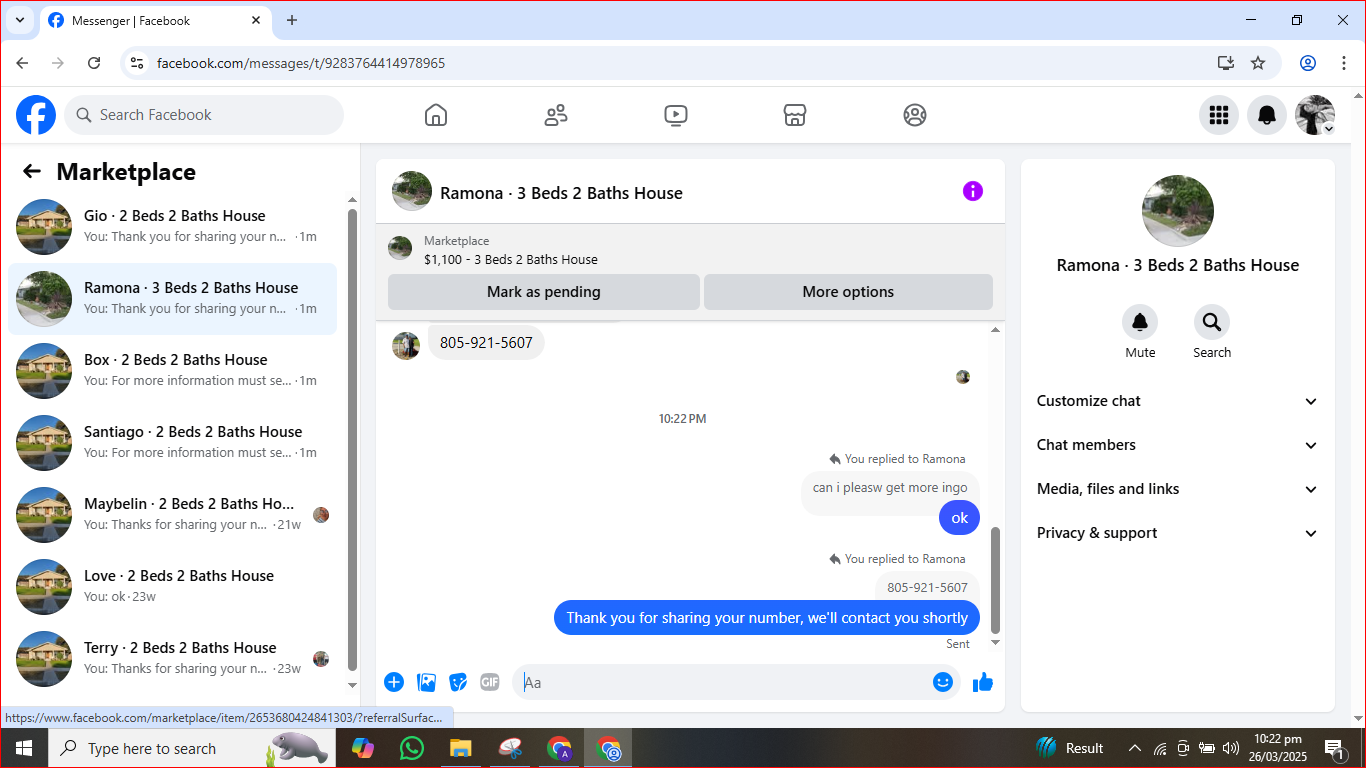Open Gio 2 Beds 2 Baths chat
Viewport: 1366px width, 768px height.
[172, 227]
